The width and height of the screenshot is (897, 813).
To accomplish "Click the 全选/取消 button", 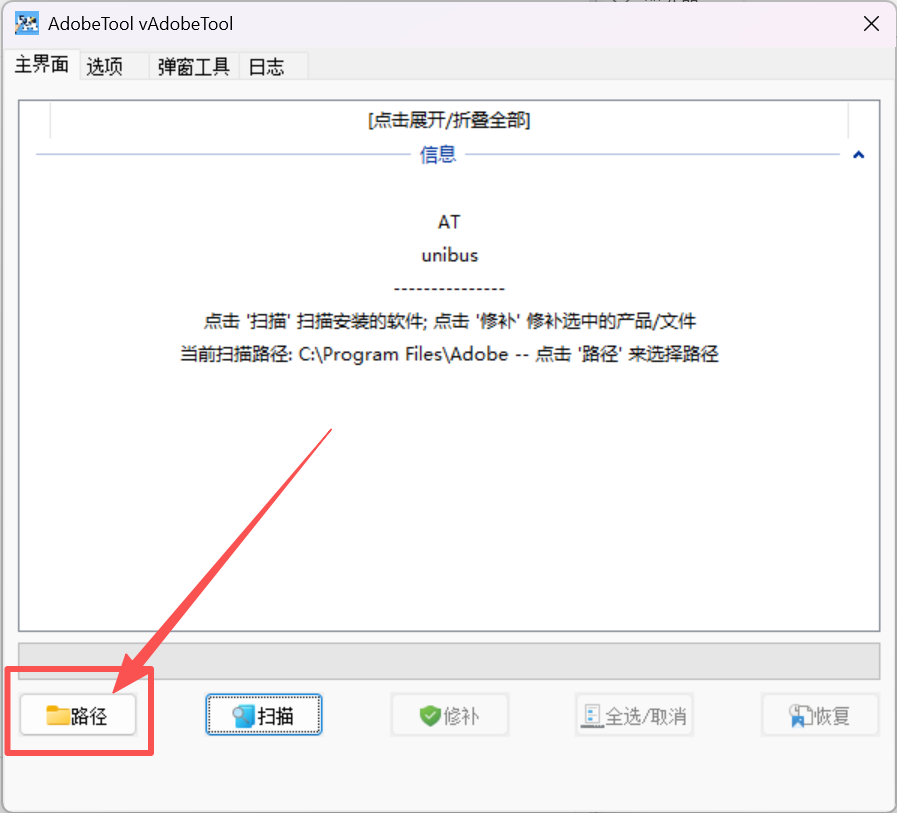I will pos(634,715).
